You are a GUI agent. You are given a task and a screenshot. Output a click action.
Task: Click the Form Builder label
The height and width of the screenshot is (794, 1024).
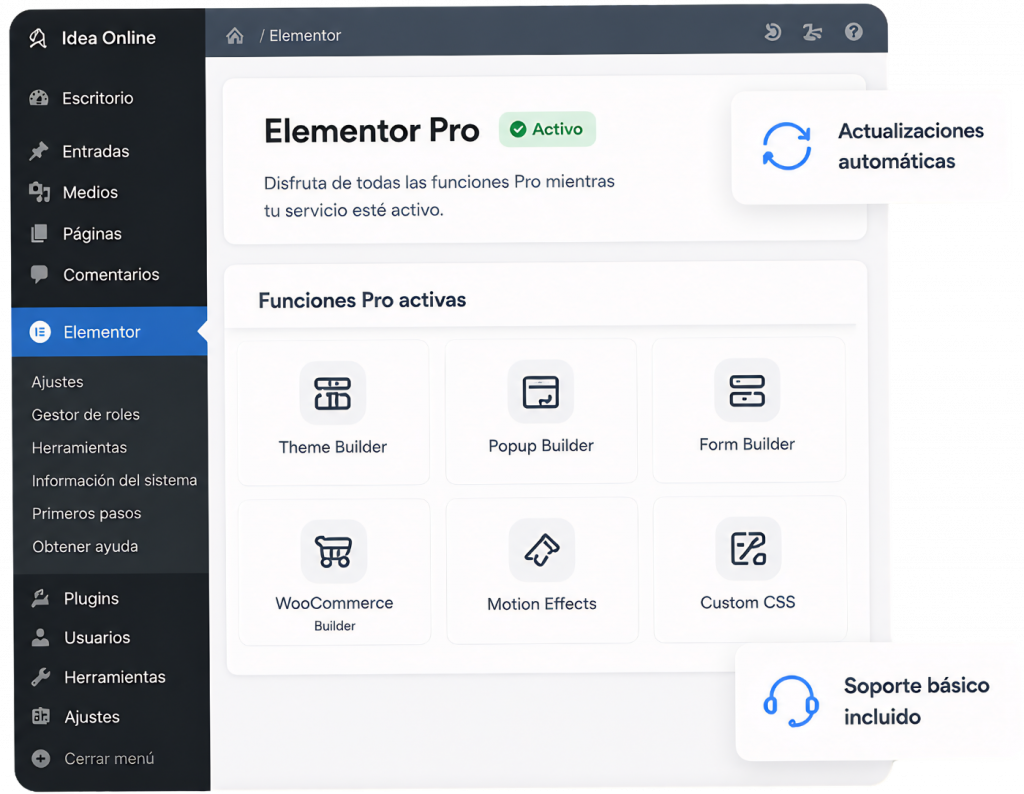click(747, 444)
